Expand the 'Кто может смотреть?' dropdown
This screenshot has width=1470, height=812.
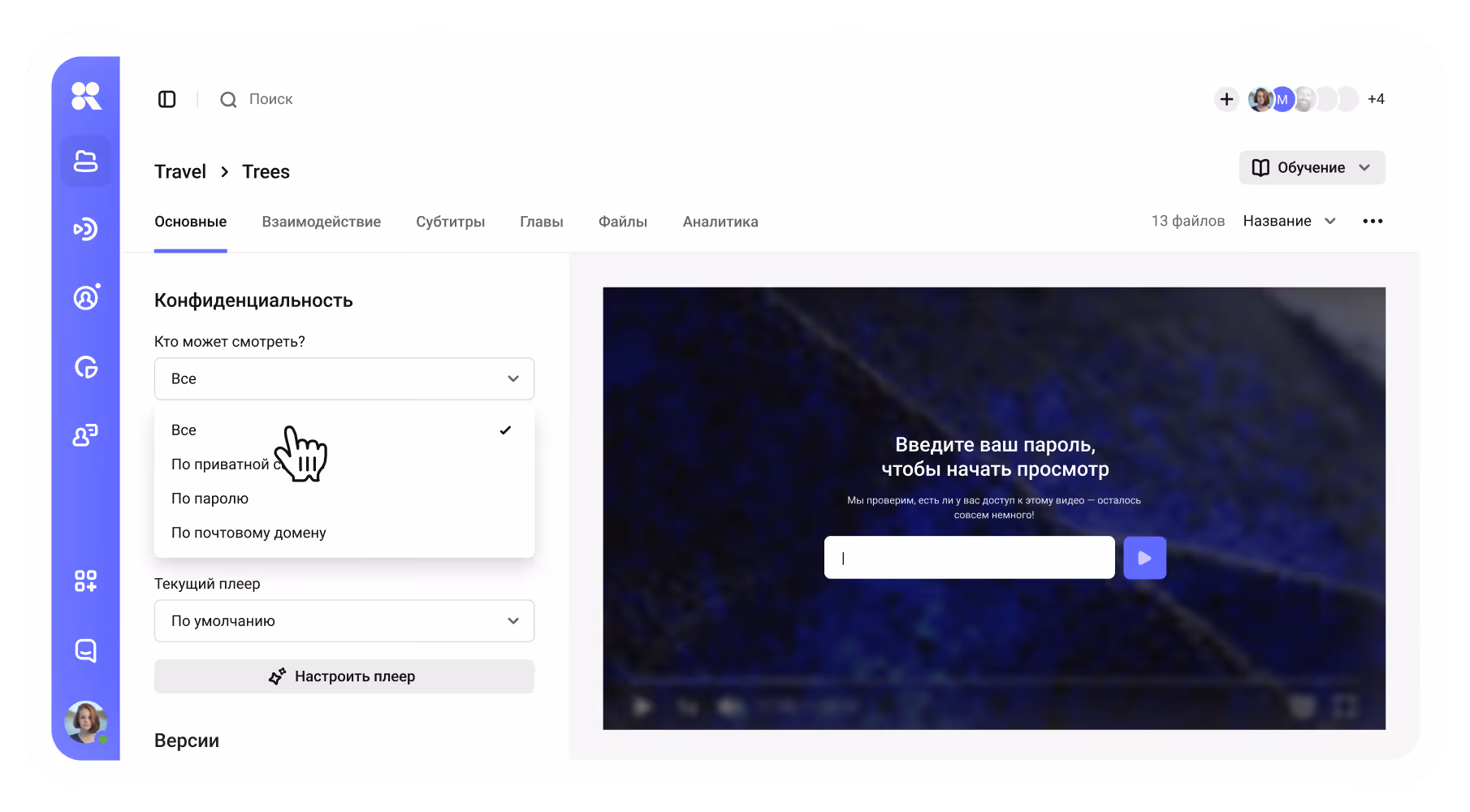coord(344,378)
